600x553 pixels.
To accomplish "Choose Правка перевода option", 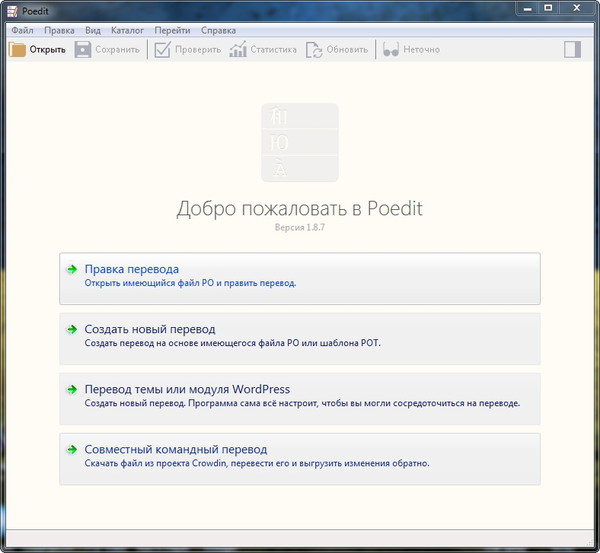I will [300, 278].
